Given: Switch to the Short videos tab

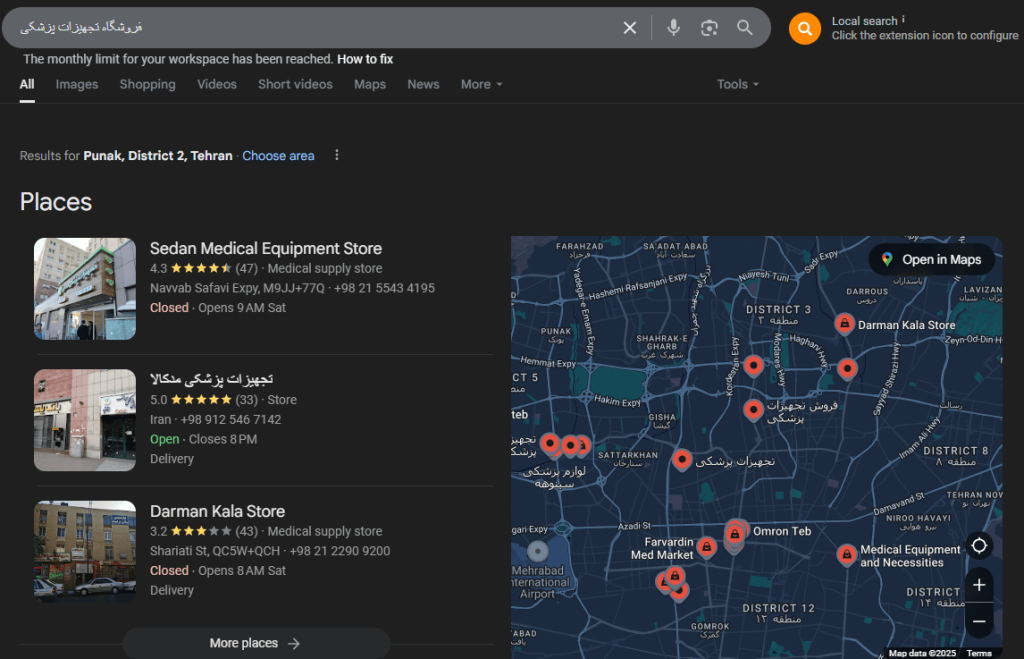Looking at the screenshot, I should [x=295, y=84].
